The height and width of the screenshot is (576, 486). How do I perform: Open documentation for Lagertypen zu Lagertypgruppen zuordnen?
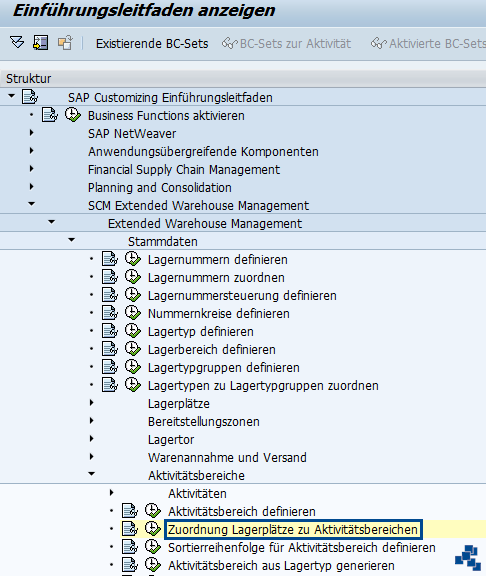(x=109, y=385)
